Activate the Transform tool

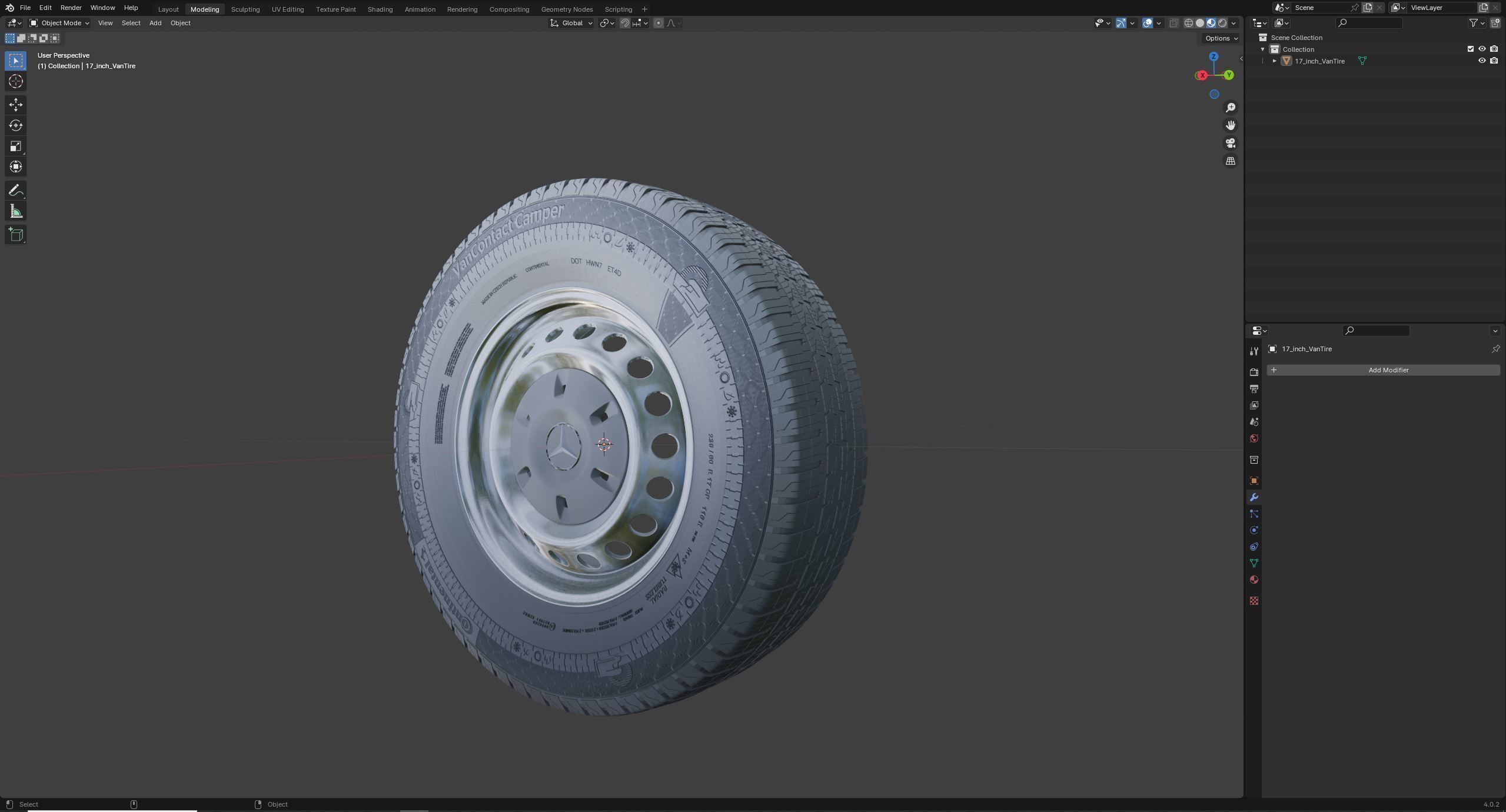point(16,167)
